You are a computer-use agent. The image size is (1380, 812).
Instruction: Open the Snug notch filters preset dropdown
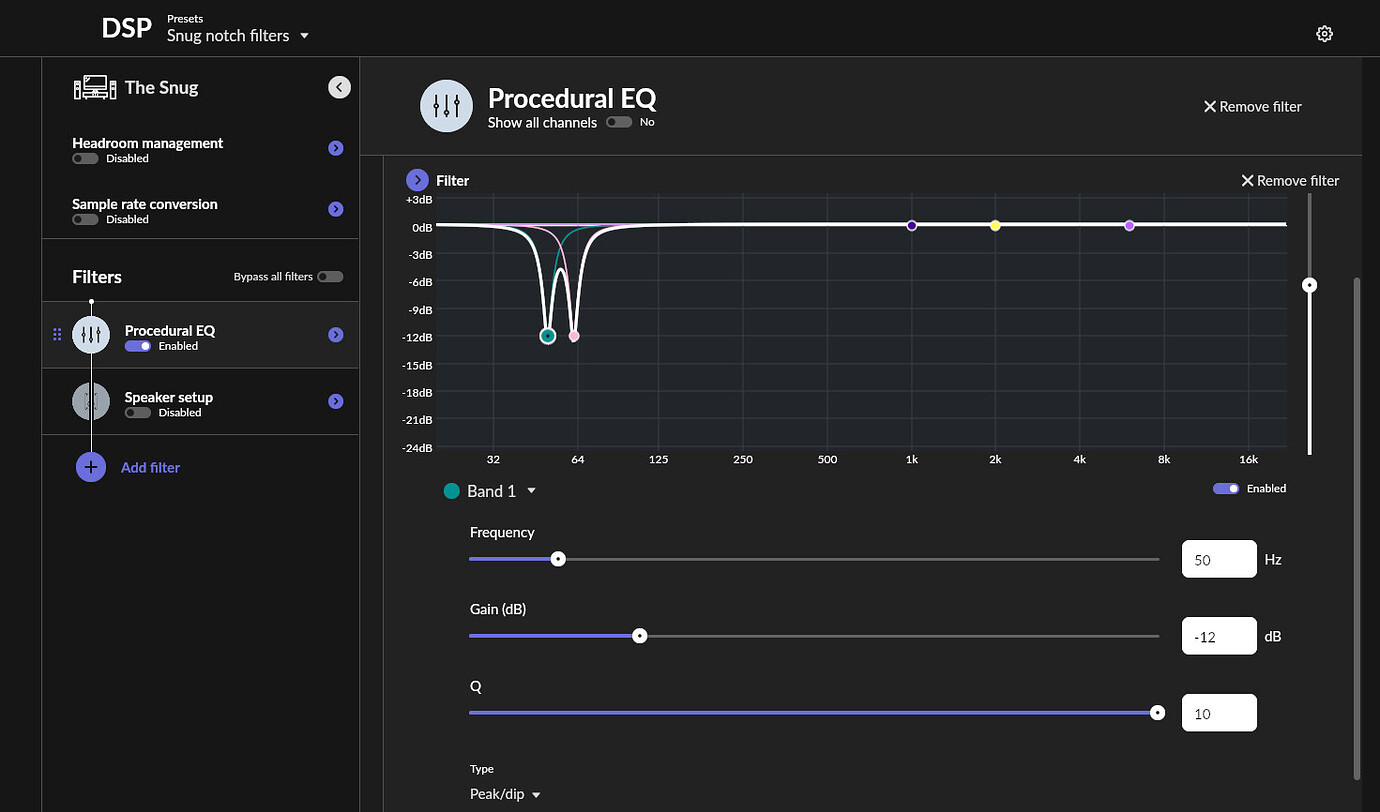tap(238, 34)
